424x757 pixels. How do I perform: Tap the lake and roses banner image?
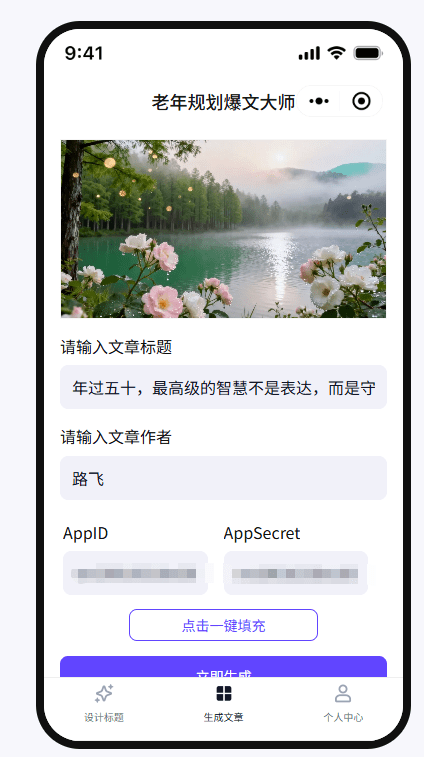click(223, 229)
